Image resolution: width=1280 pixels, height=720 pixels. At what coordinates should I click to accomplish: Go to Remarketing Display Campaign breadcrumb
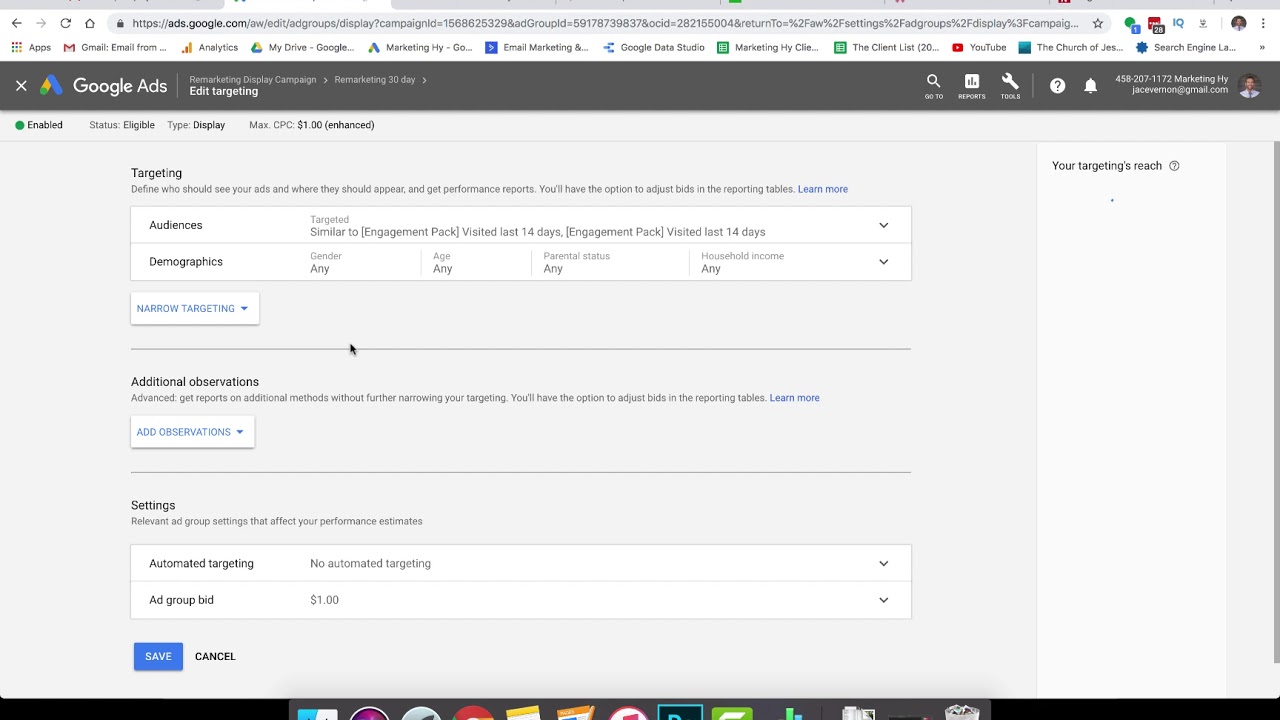pyautogui.click(x=253, y=80)
